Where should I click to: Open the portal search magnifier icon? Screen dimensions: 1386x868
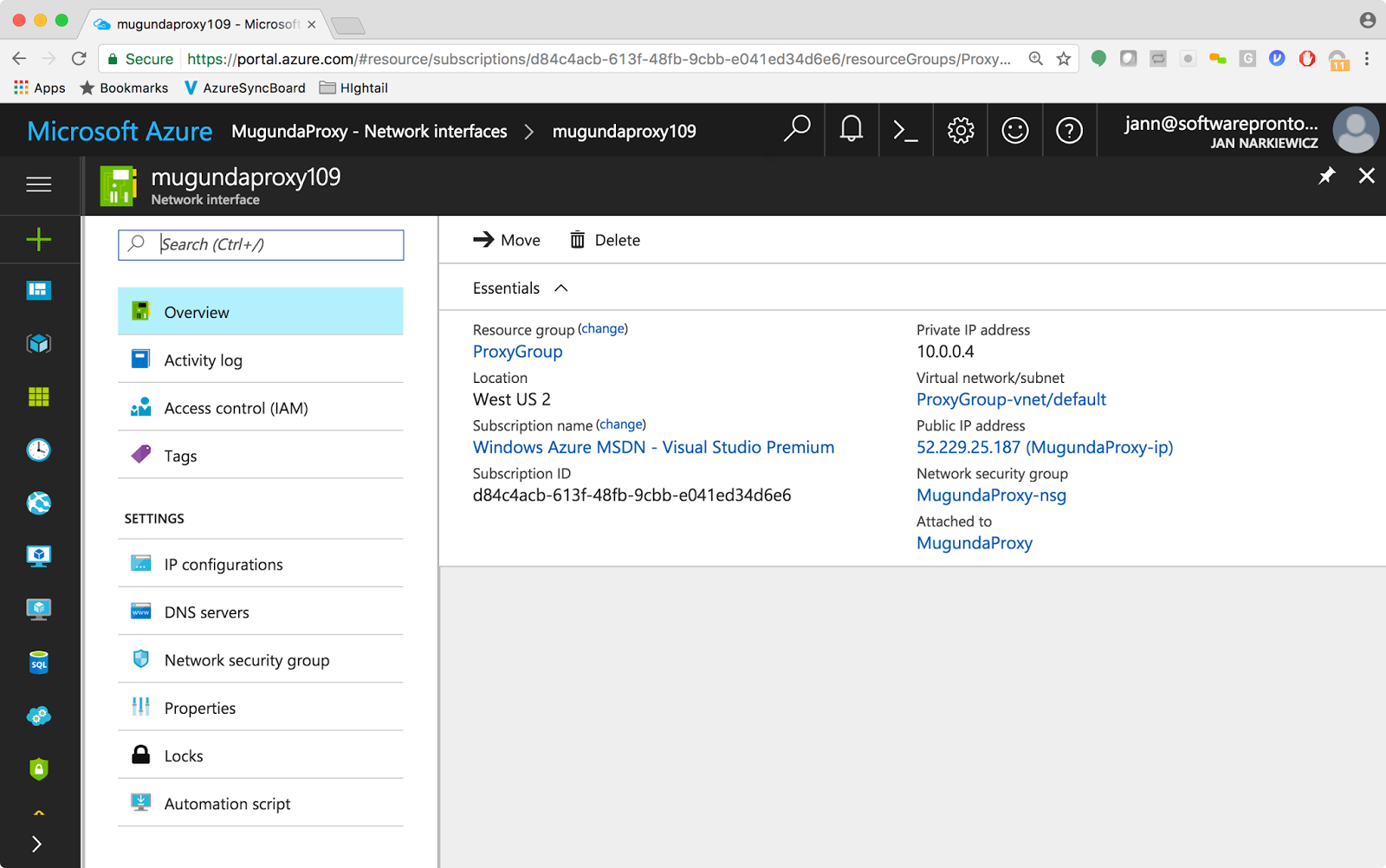tap(795, 130)
